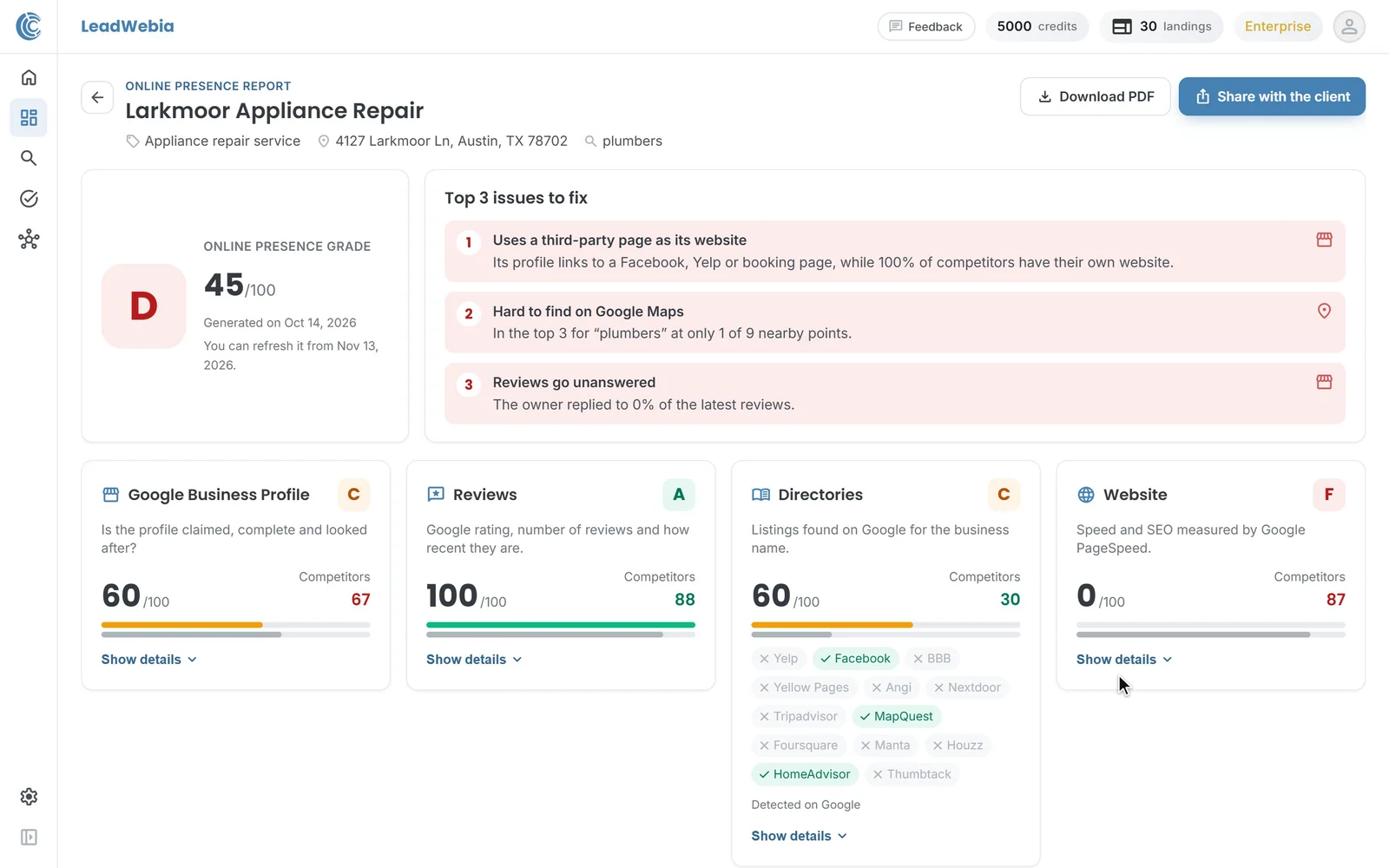Viewport: 1389px width, 868px height.
Task: Toggle the sidebar collapse panel icon
Action: [29, 838]
